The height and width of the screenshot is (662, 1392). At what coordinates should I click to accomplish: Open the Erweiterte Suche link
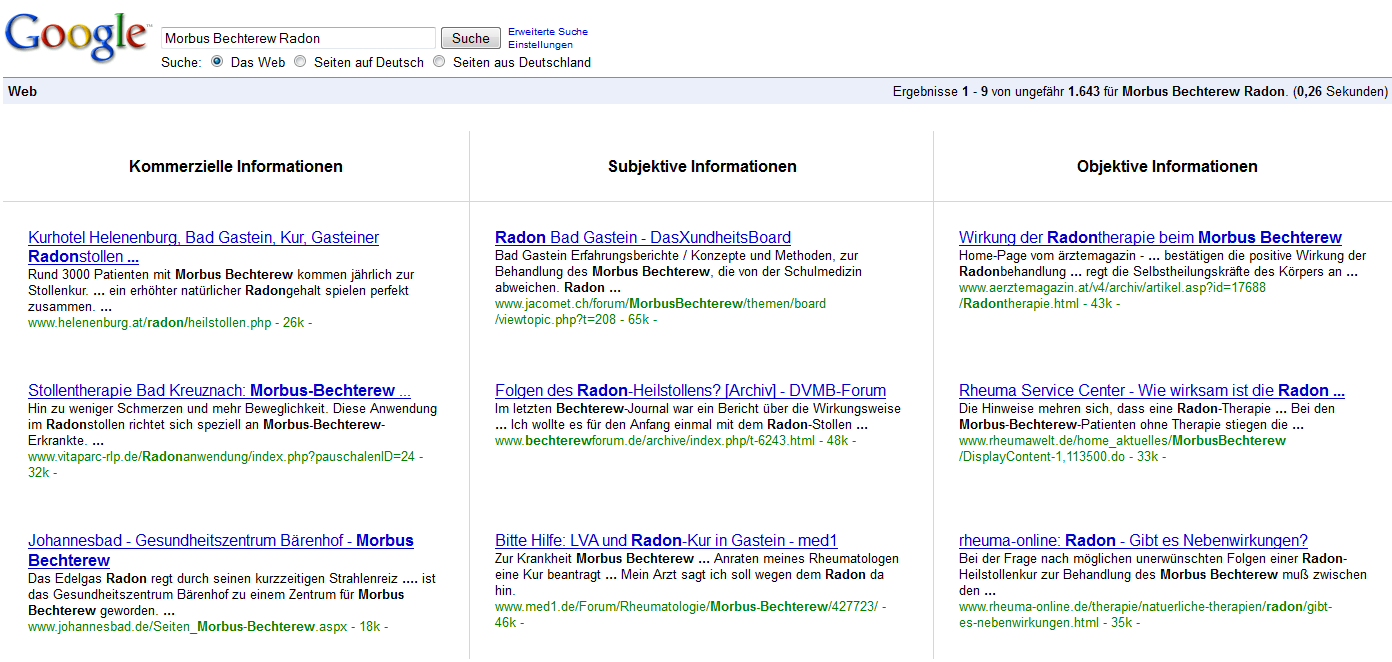(x=548, y=32)
